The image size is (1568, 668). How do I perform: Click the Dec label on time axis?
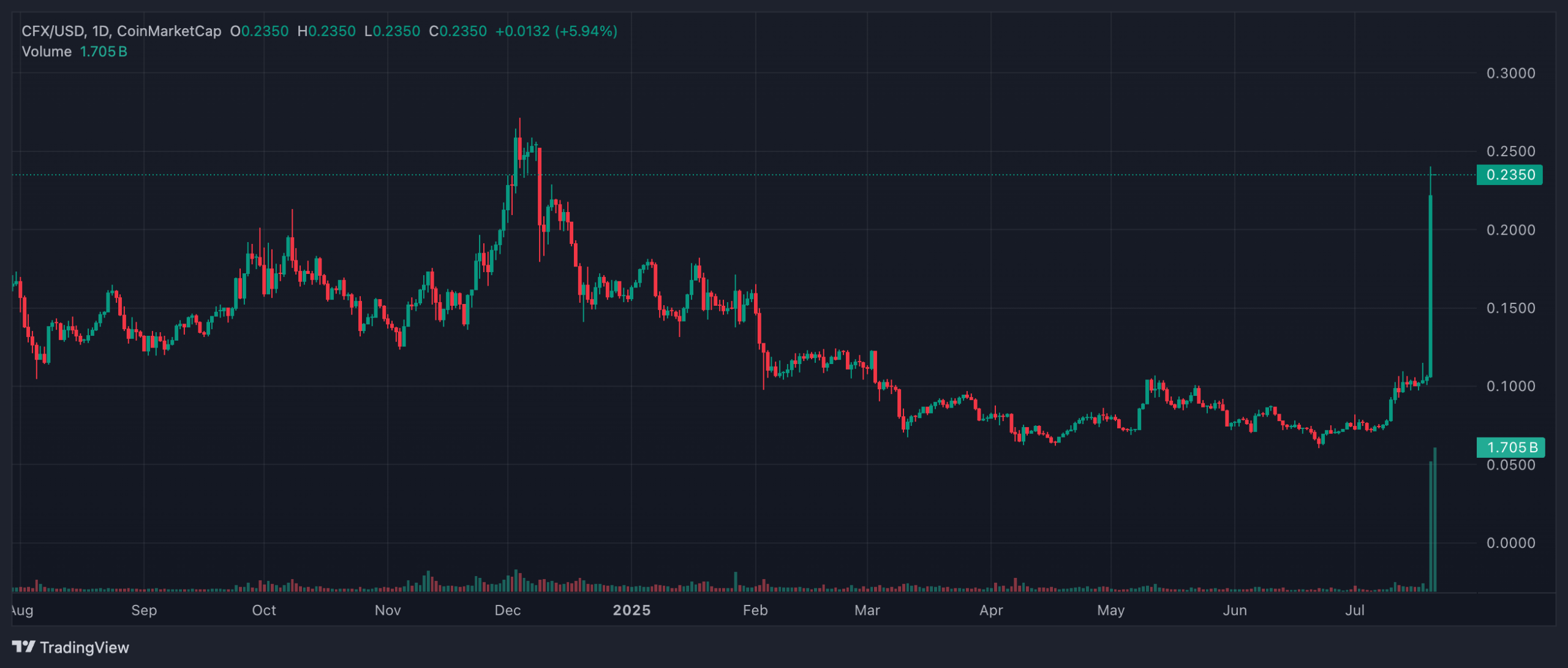tap(508, 610)
